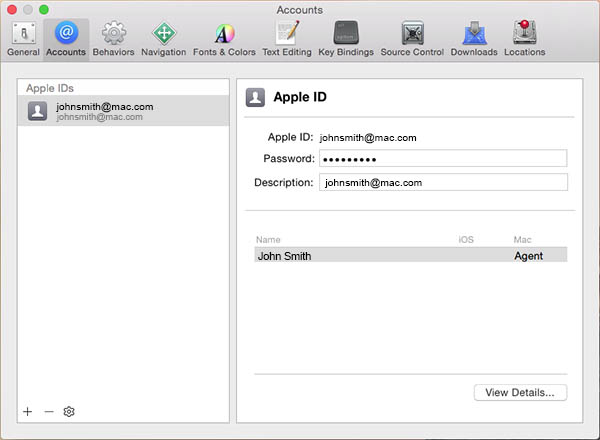600x440 pixels.
Task: Open Behaviors preferences with gear icon
Action: [x=113, y=39]
